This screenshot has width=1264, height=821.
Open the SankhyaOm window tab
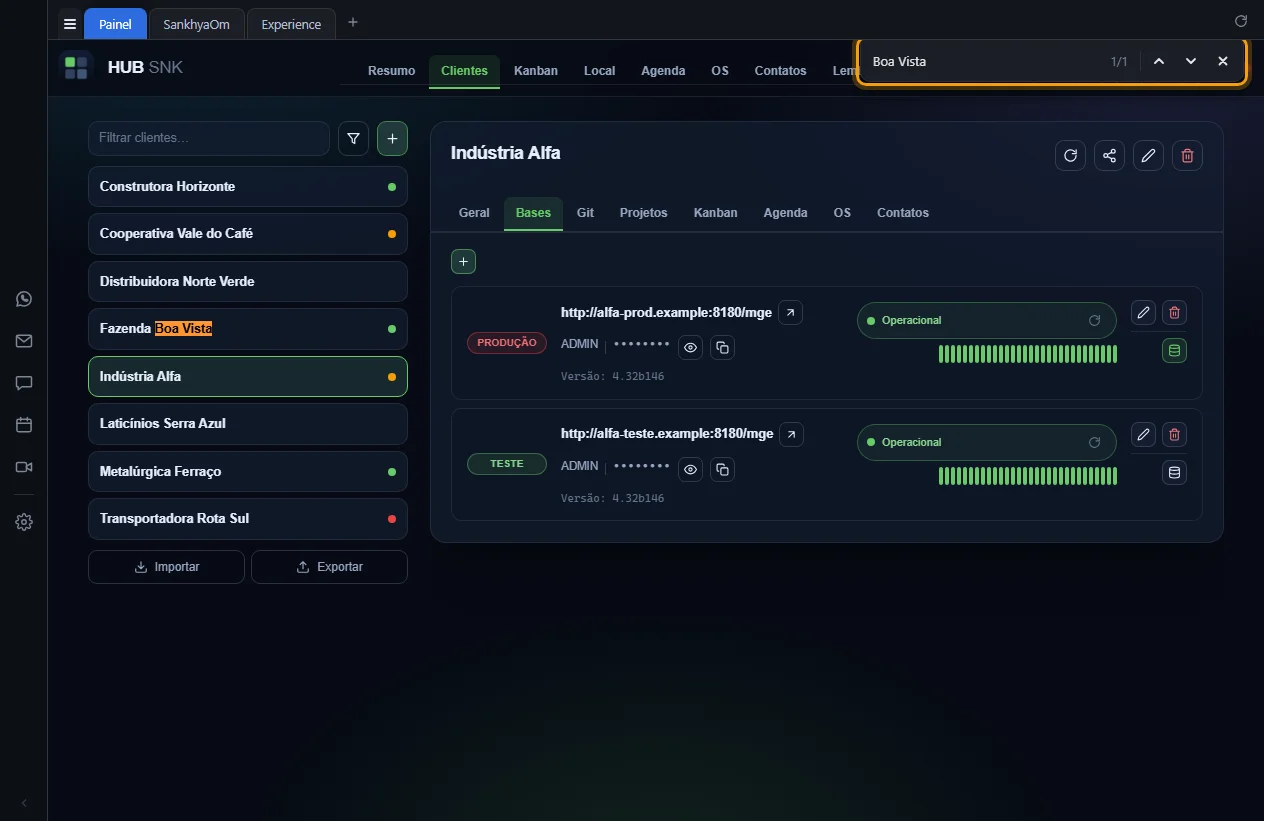pos(196,24)
